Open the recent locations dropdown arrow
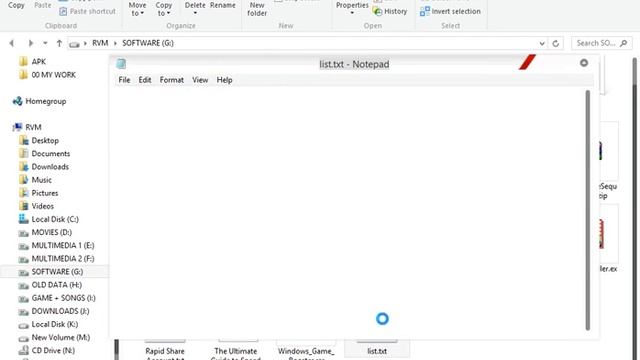The height and width of the screenshot is (360, 640). (45, 43)
